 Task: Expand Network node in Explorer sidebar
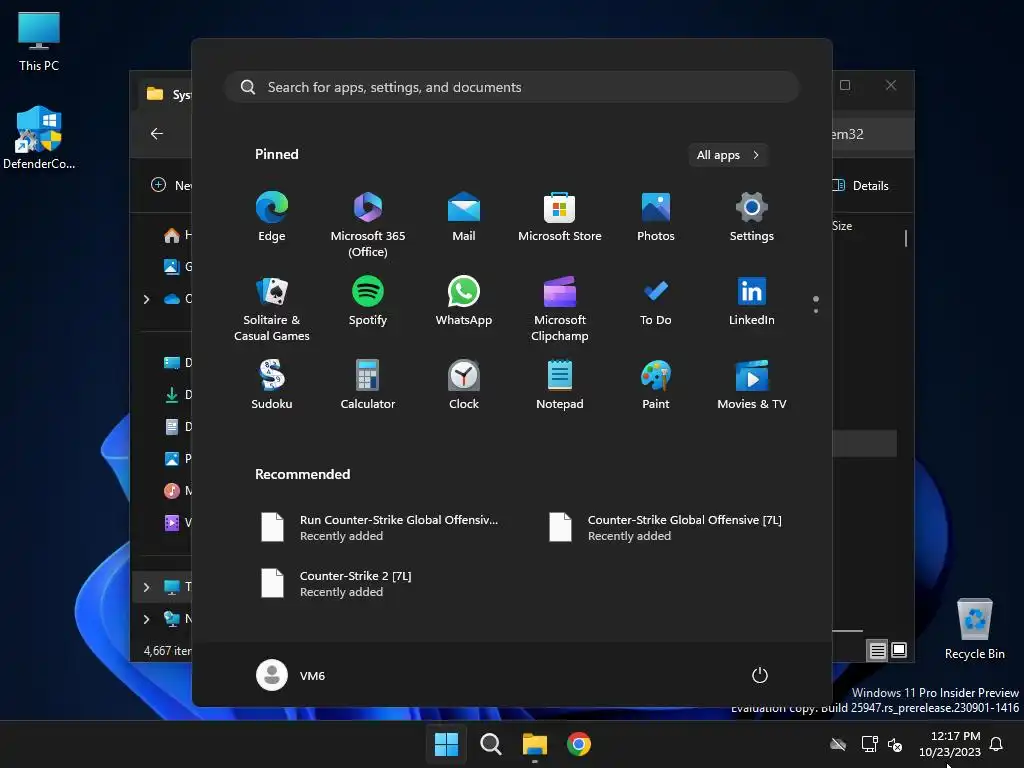[146, 619]
